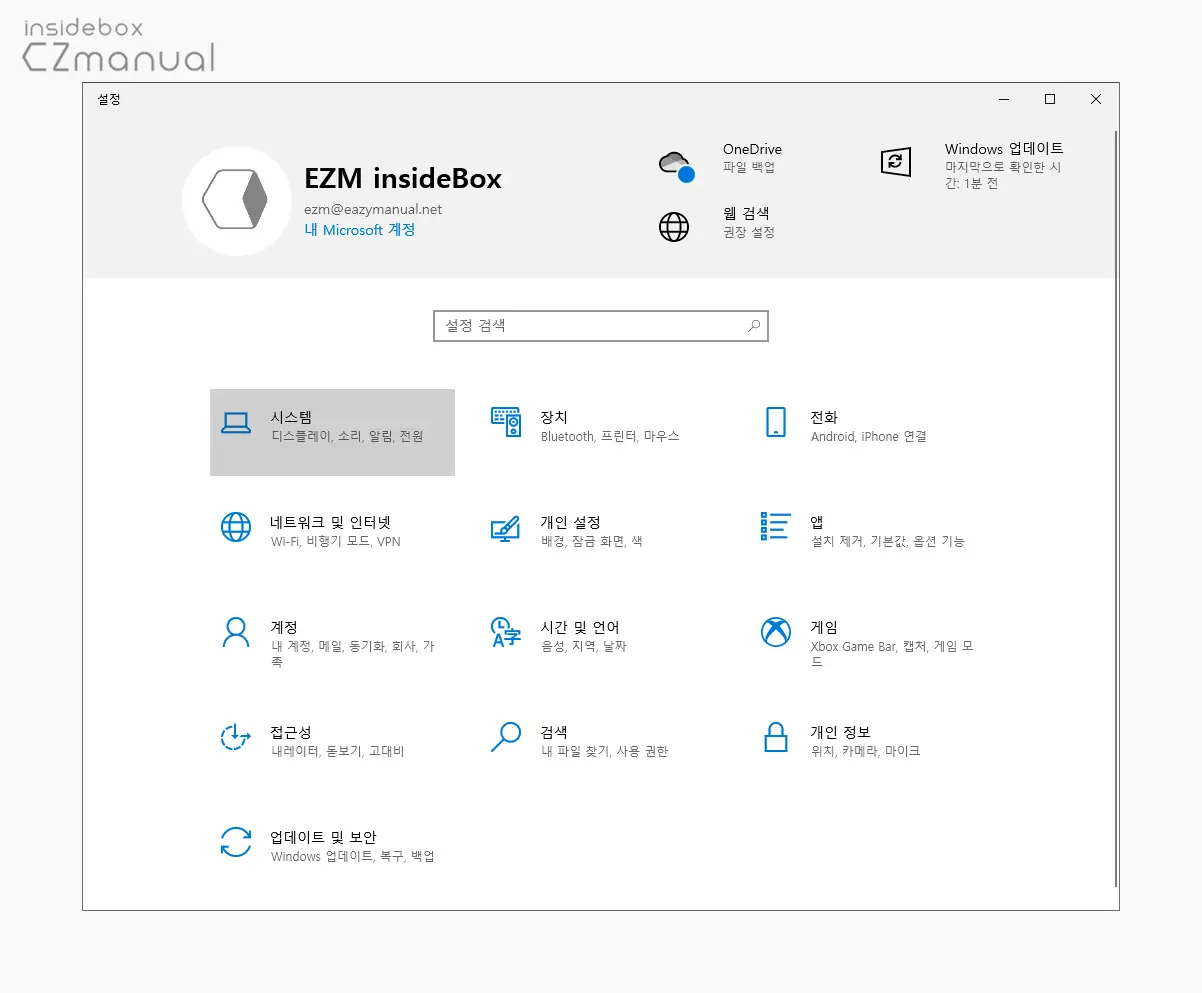The height and width of the screenshot is (993, 1202).
Task: Open the 검색 magnifier category icon
Action: 506,737
